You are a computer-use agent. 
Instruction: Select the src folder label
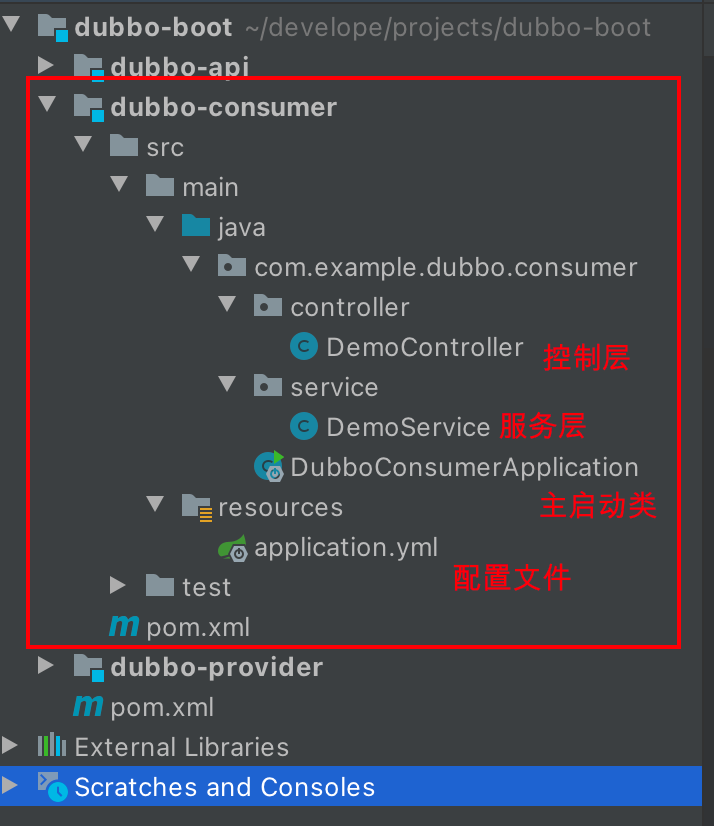point(165,148)
